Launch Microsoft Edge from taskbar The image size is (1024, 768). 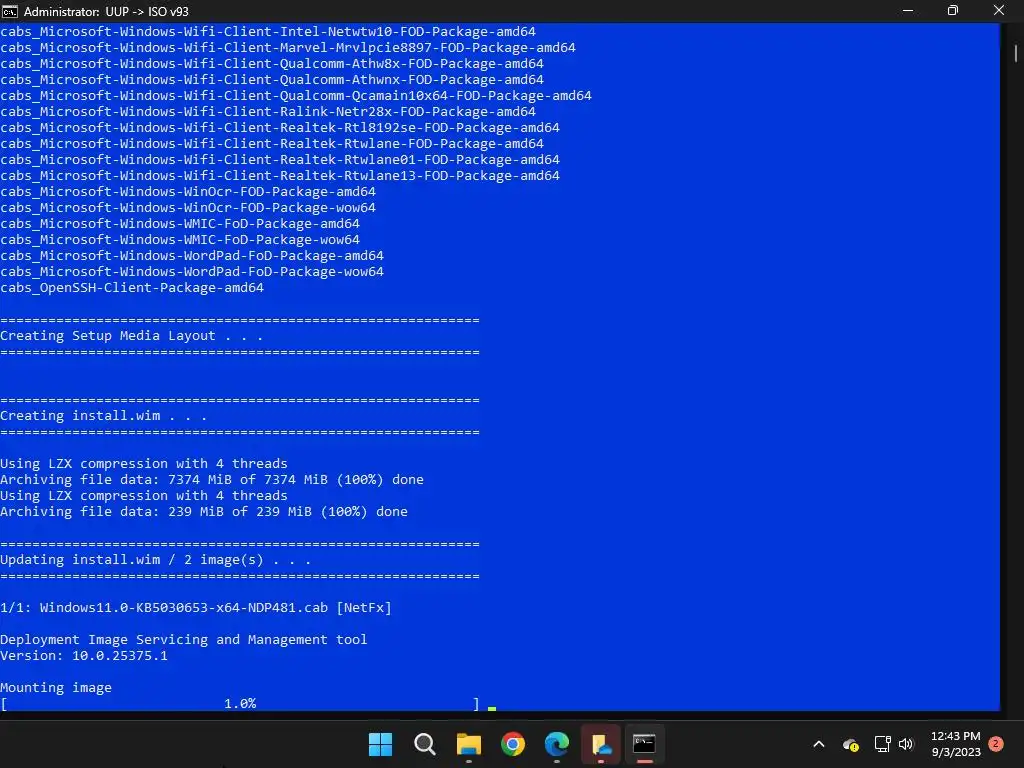[556, 744]
